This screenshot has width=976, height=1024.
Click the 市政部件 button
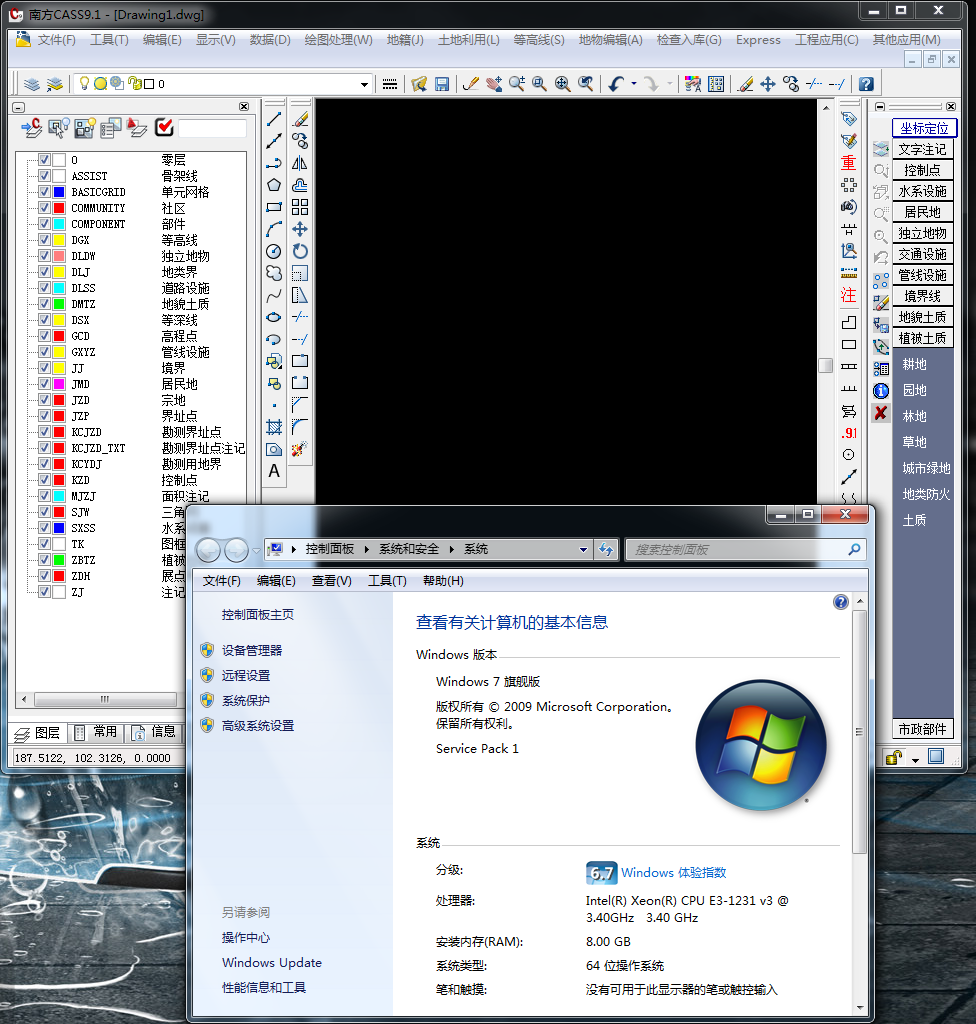(922, 729)
